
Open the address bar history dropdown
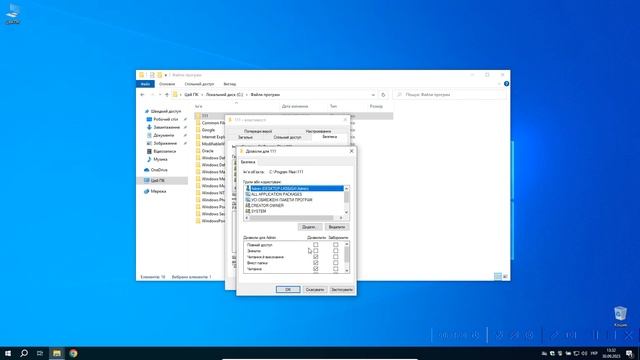pyautogui.click(x=373, y=95)
